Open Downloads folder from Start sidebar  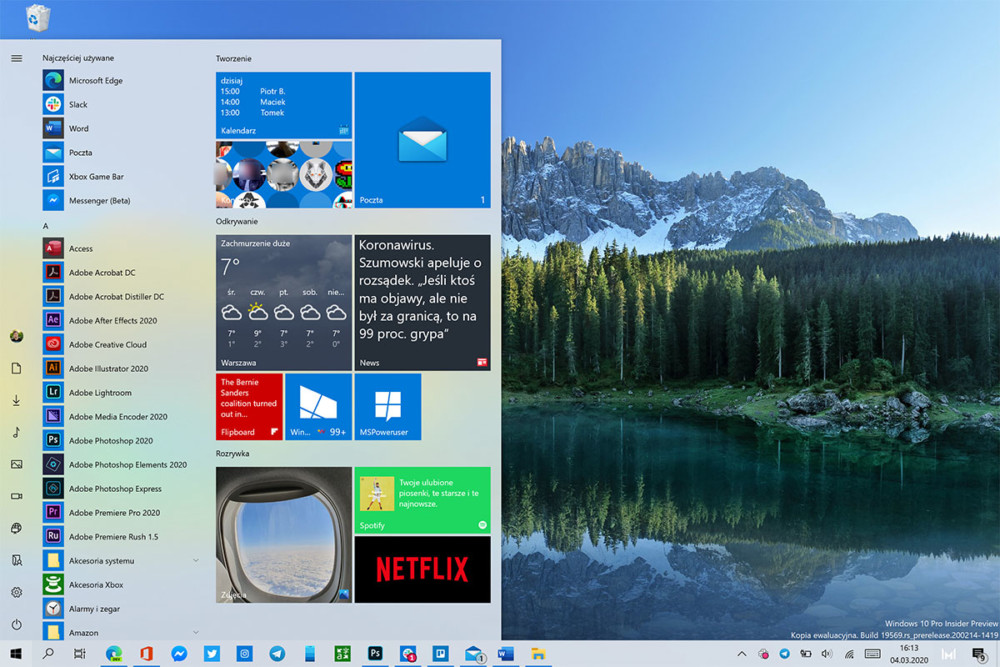tap(17, 400)
